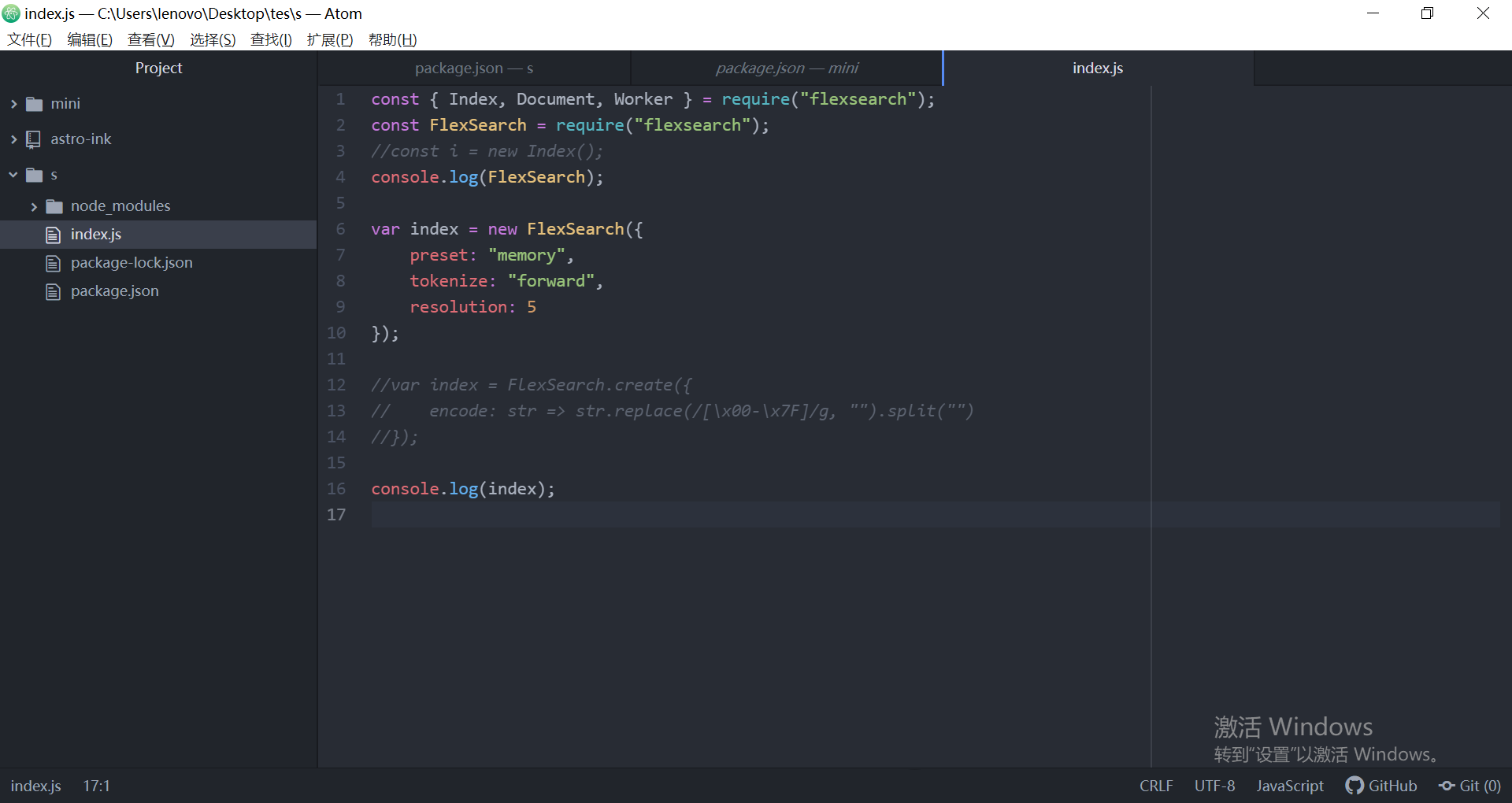Click line 9 resolution value 5
The image size is (1512, 803).
[x=531, y=306]
